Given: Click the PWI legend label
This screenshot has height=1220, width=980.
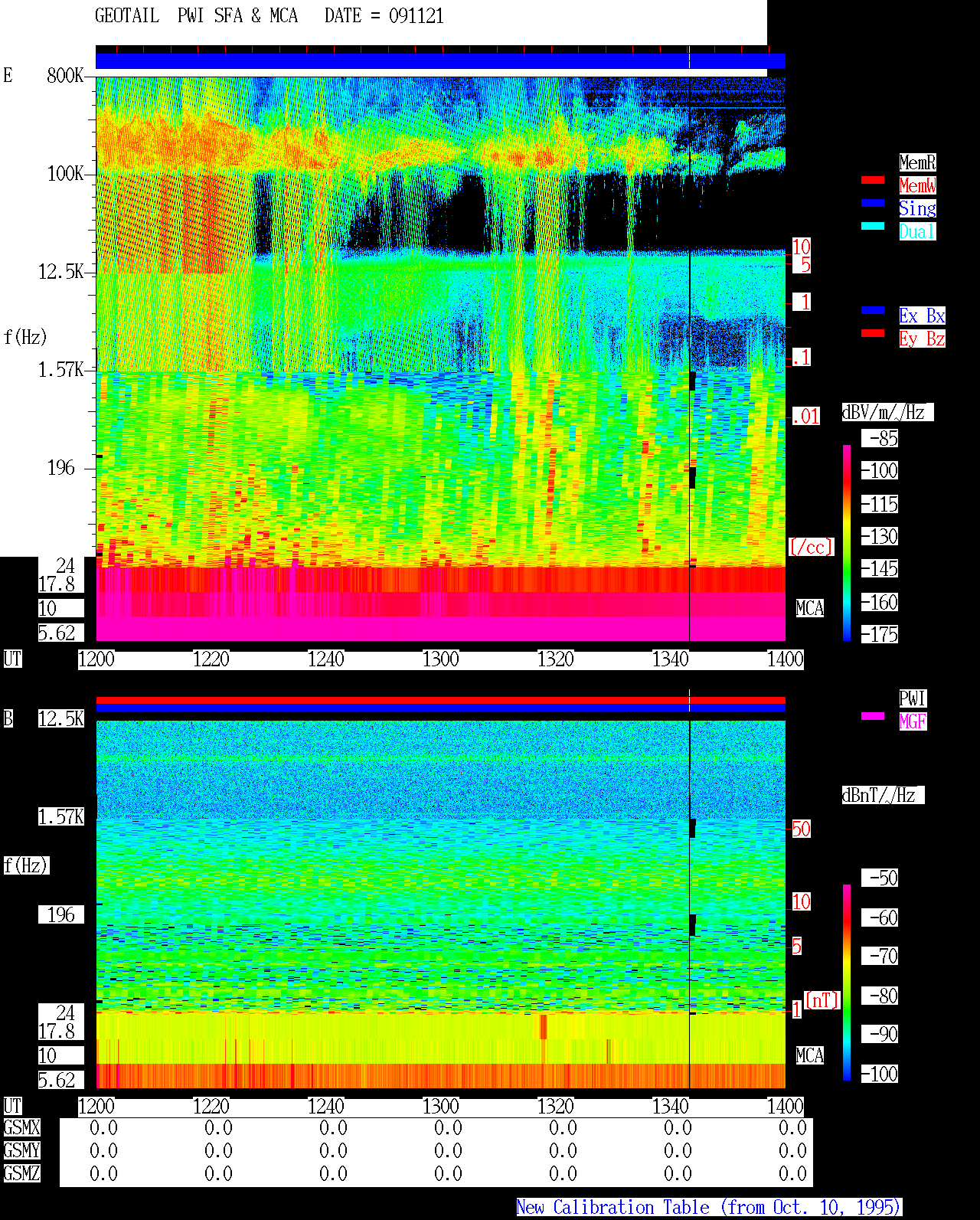Looking at the screenshot, I should tap(913, 698).
